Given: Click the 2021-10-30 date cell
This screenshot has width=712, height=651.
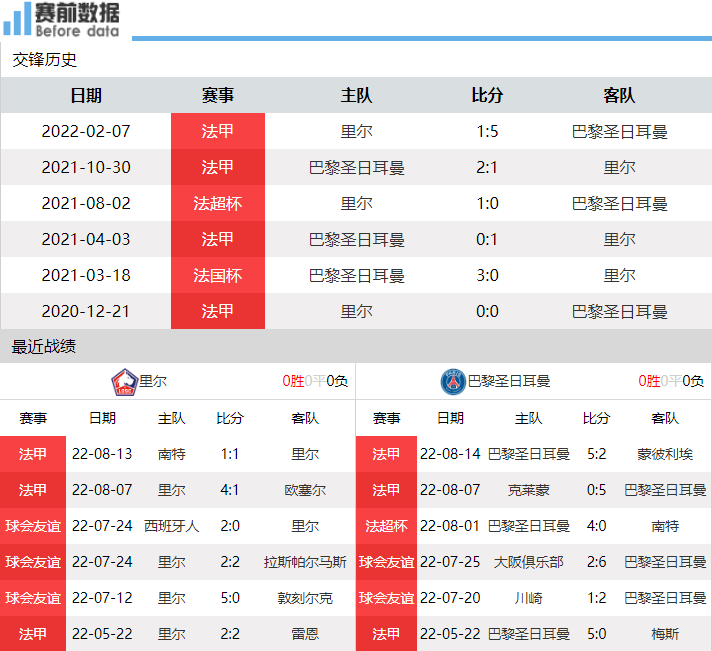Looking at the screenshot, I should (86, 167).
